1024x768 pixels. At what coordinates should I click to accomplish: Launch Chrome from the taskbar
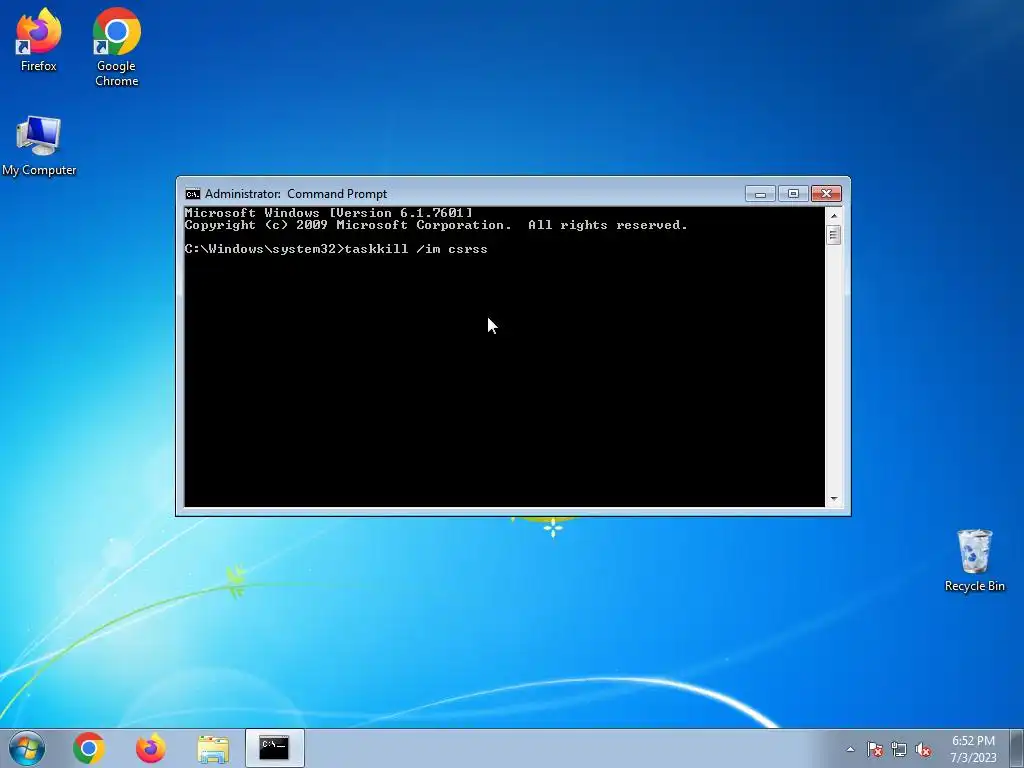pyautogui.click(x=89, y=748)
